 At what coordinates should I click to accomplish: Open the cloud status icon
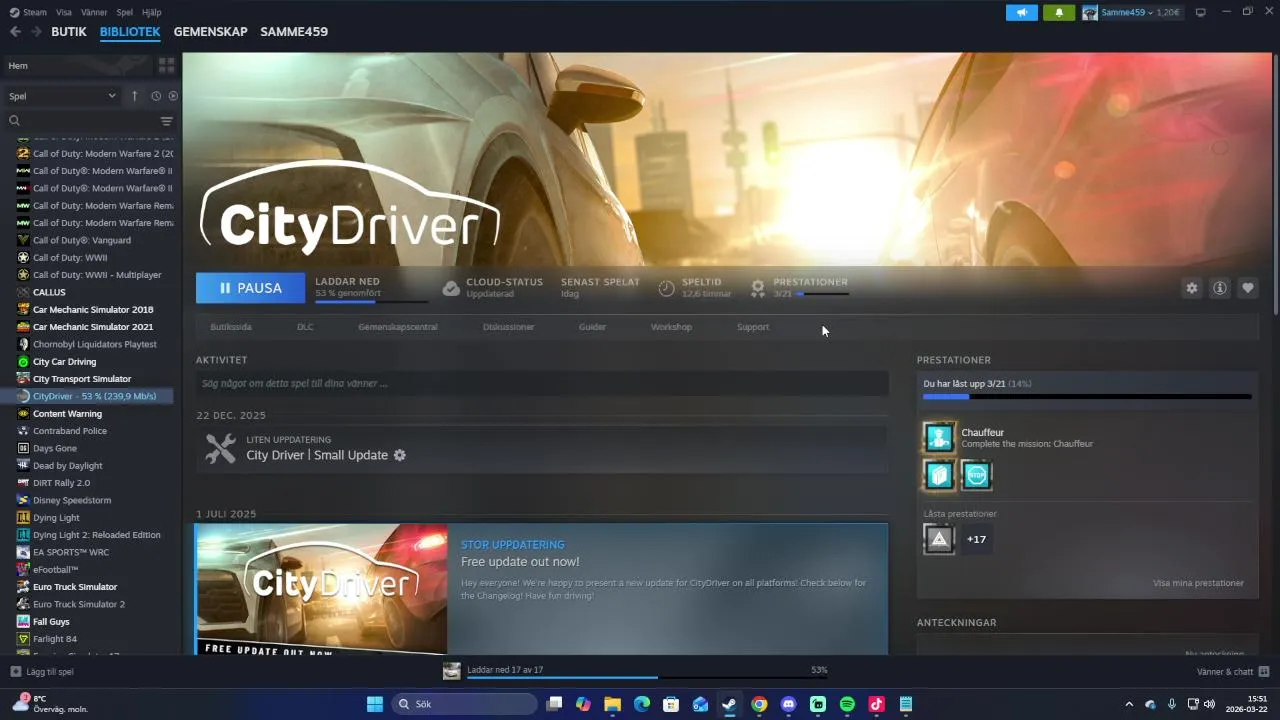(451, 288)
